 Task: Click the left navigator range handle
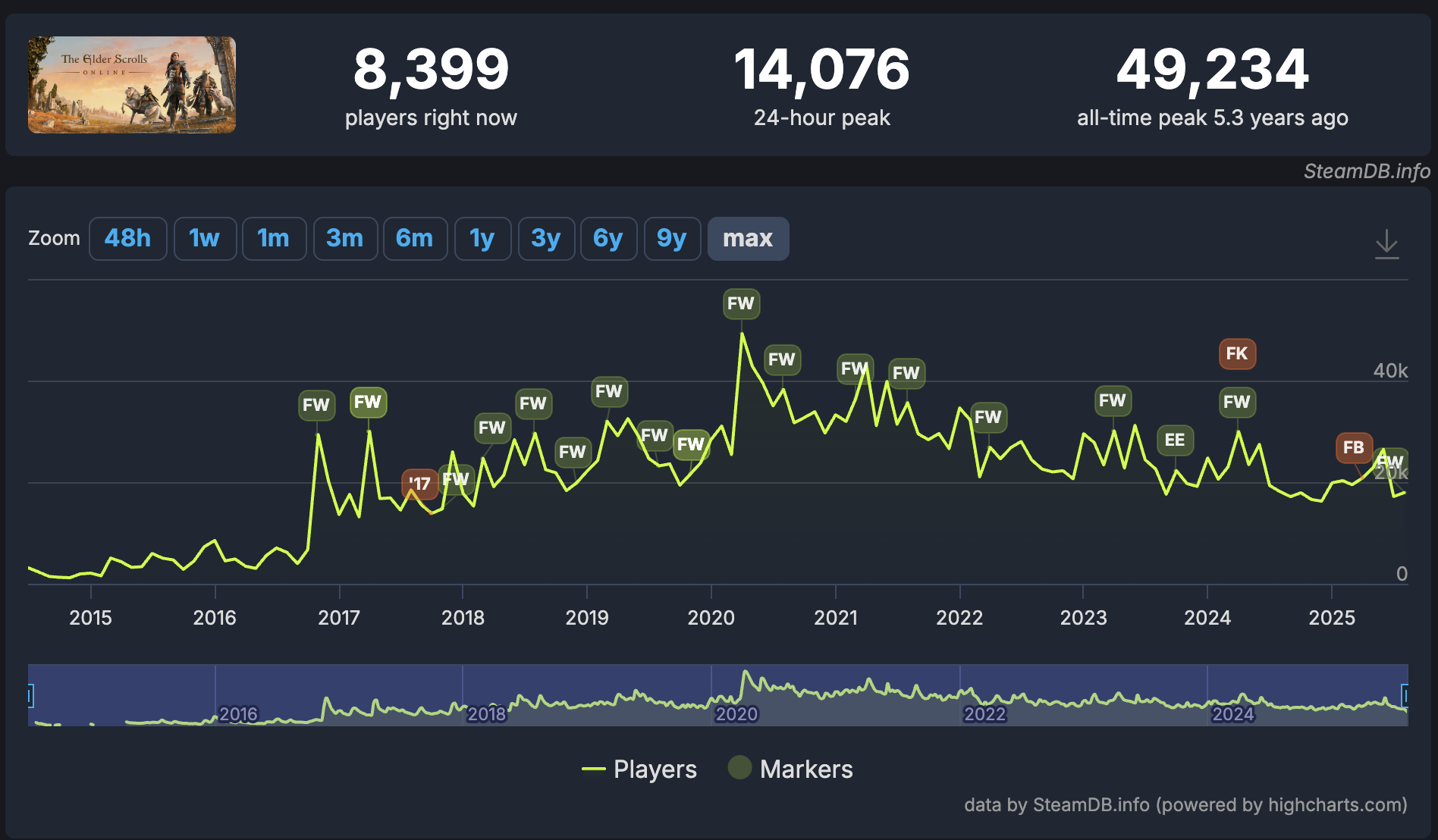[x=30, y=695]
